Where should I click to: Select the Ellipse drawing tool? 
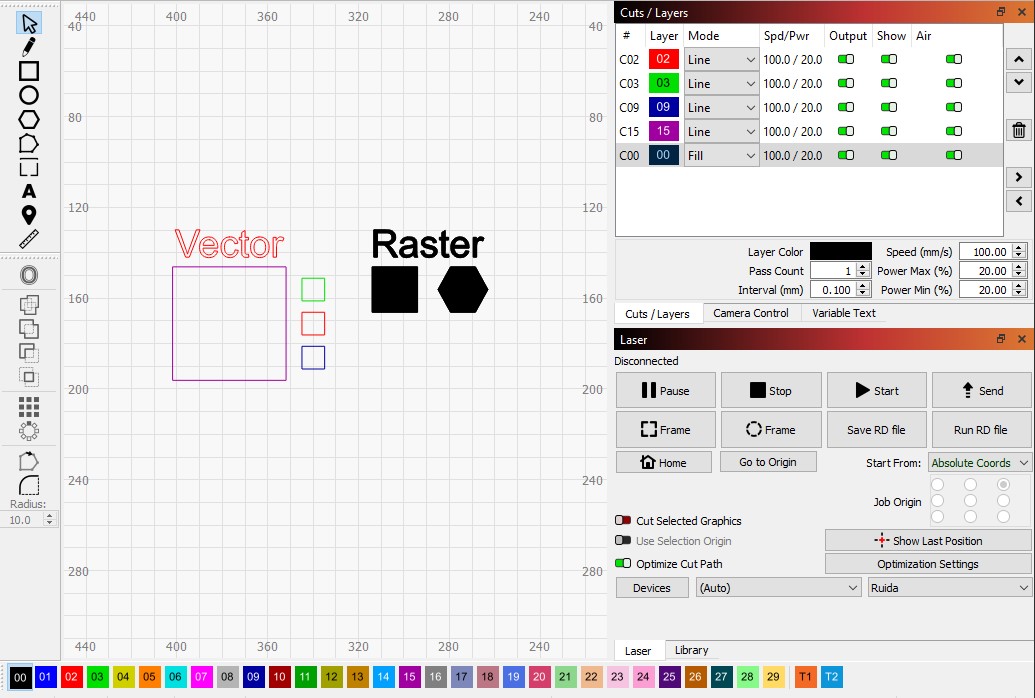[29, 95]
